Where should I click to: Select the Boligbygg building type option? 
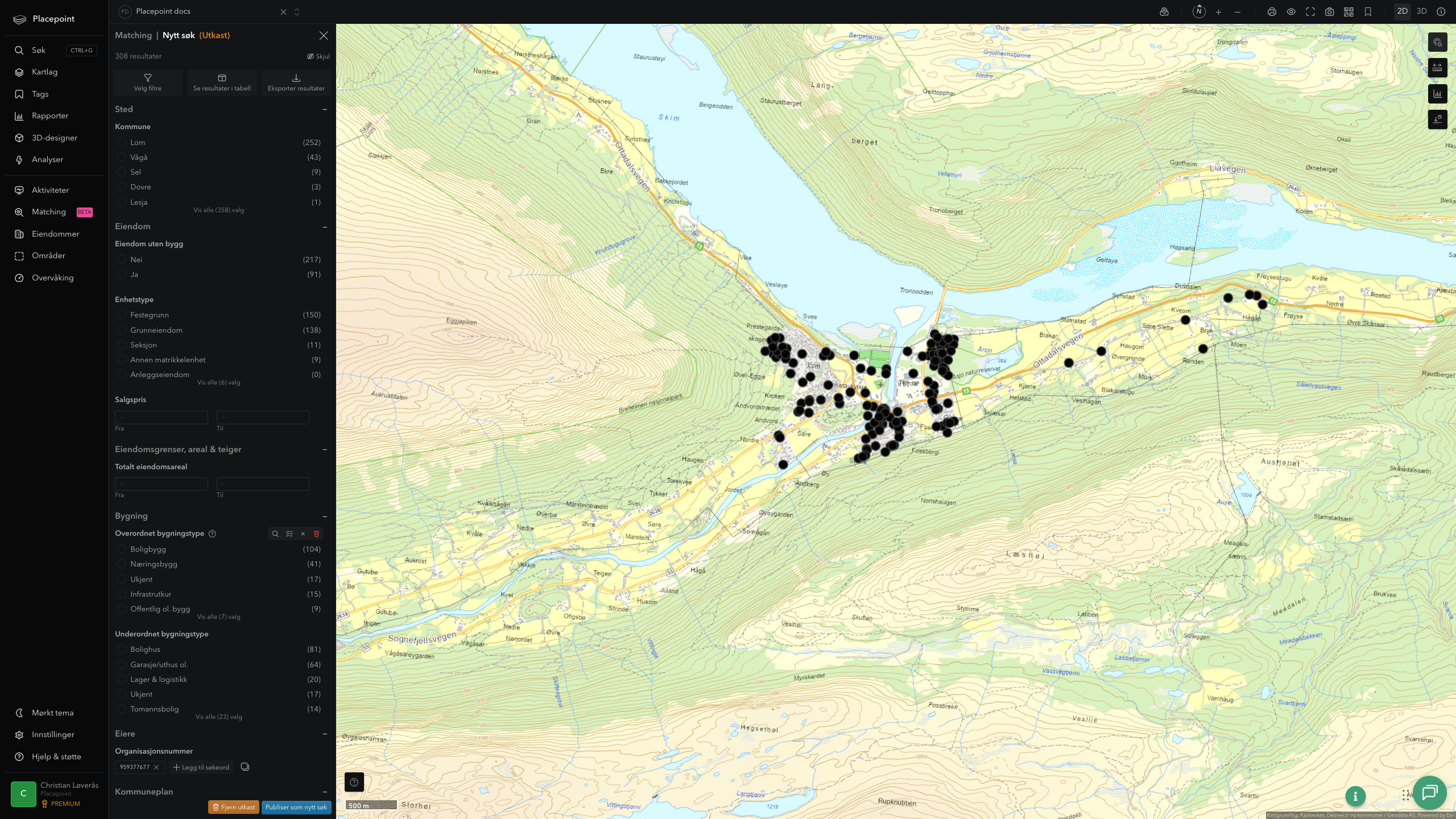121,549
